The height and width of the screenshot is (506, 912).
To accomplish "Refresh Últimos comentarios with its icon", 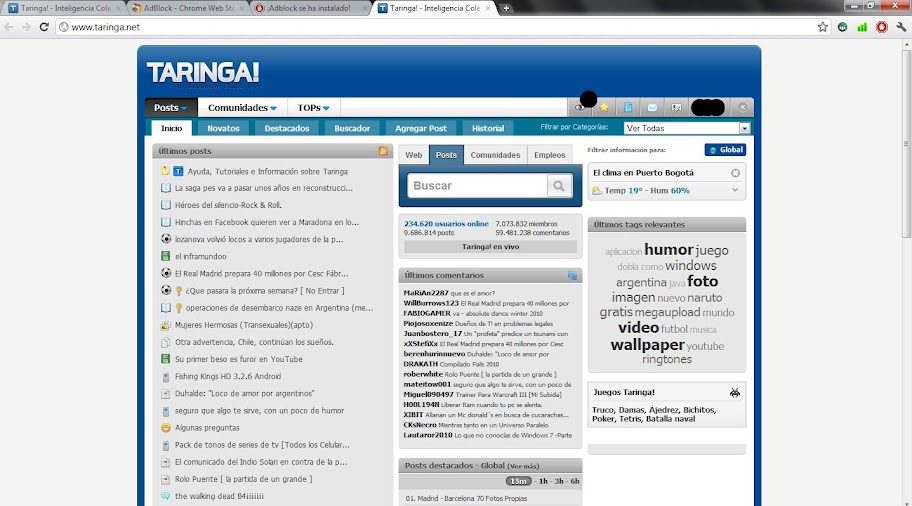I will pyautogui.click(x=572, y=275).
